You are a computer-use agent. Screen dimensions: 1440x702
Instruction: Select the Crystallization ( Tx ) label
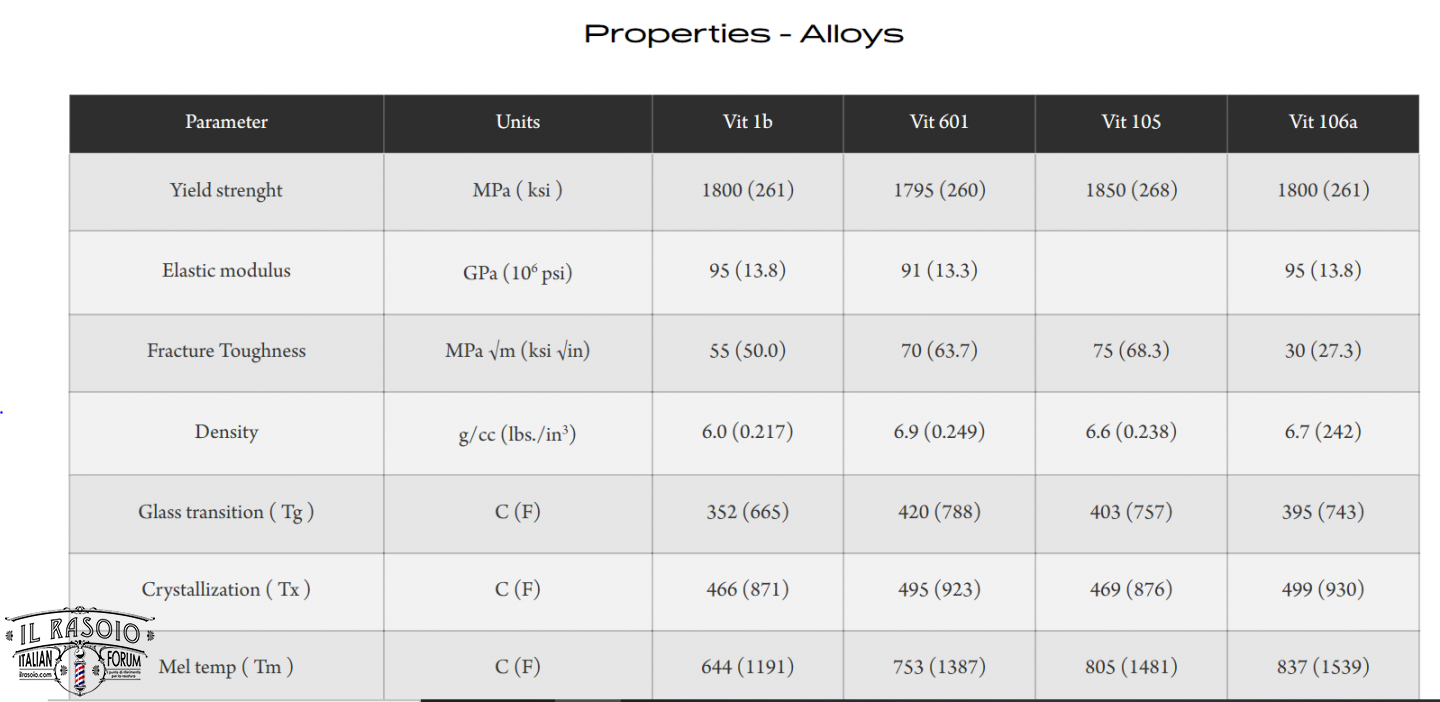click(226, 589)
